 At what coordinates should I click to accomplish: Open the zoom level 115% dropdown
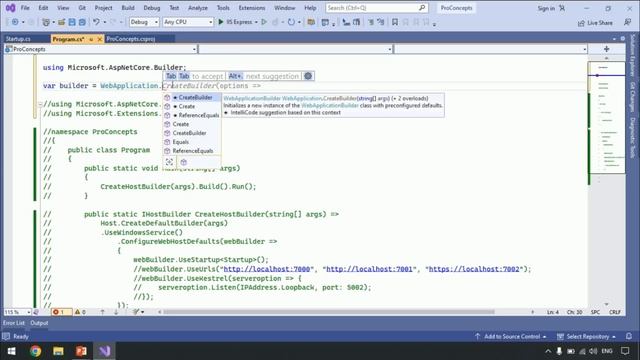(17, 312)
